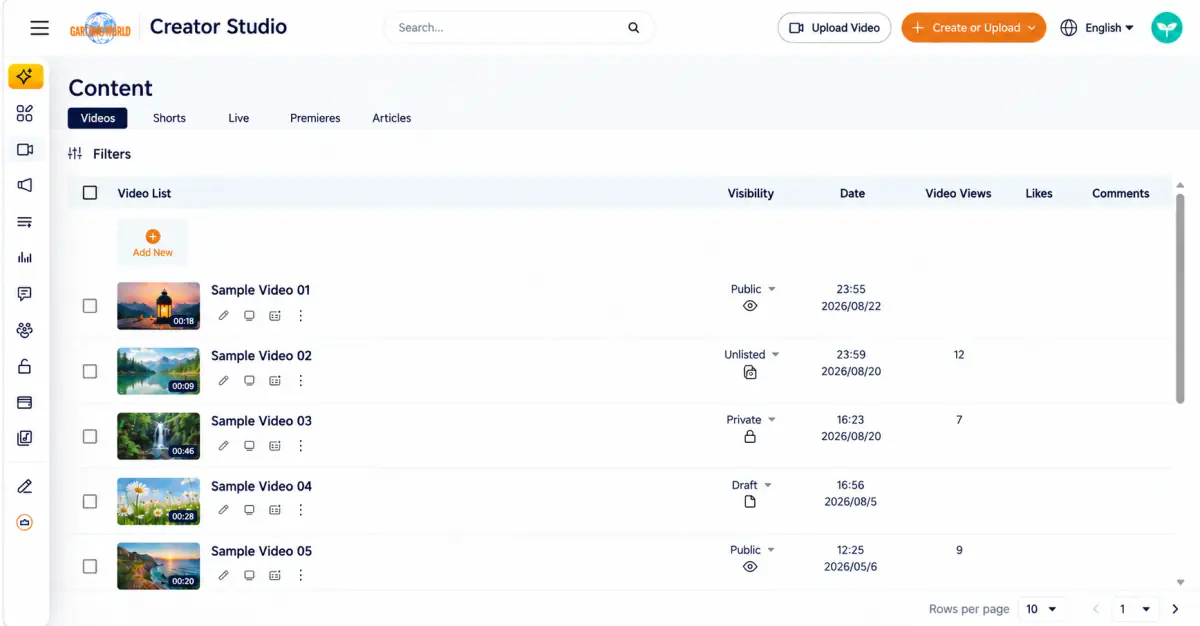This screenshot has width=1200, height=626.
Task: Open the Private visibility dropdown
Action: tap(751, 420)
